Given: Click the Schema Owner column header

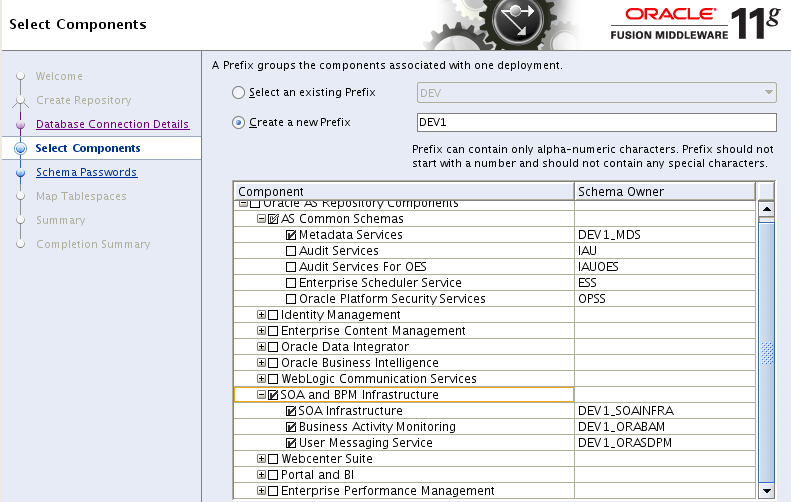Looking at the screenshot, I should tap(664, 191).
